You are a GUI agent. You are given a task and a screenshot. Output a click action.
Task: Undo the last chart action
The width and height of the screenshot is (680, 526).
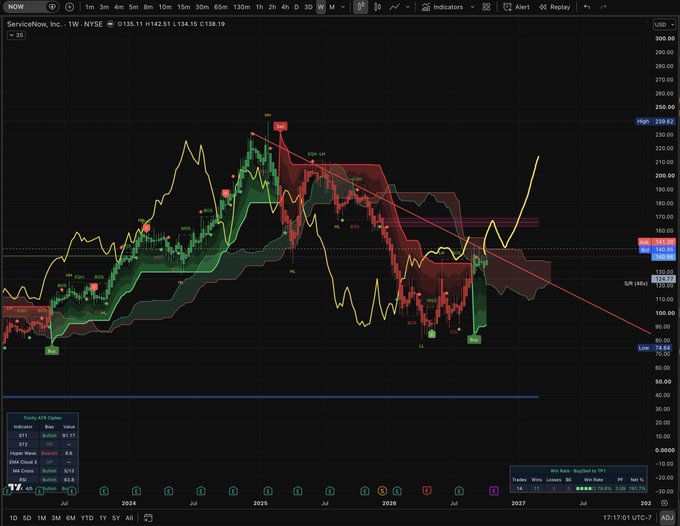587,7
